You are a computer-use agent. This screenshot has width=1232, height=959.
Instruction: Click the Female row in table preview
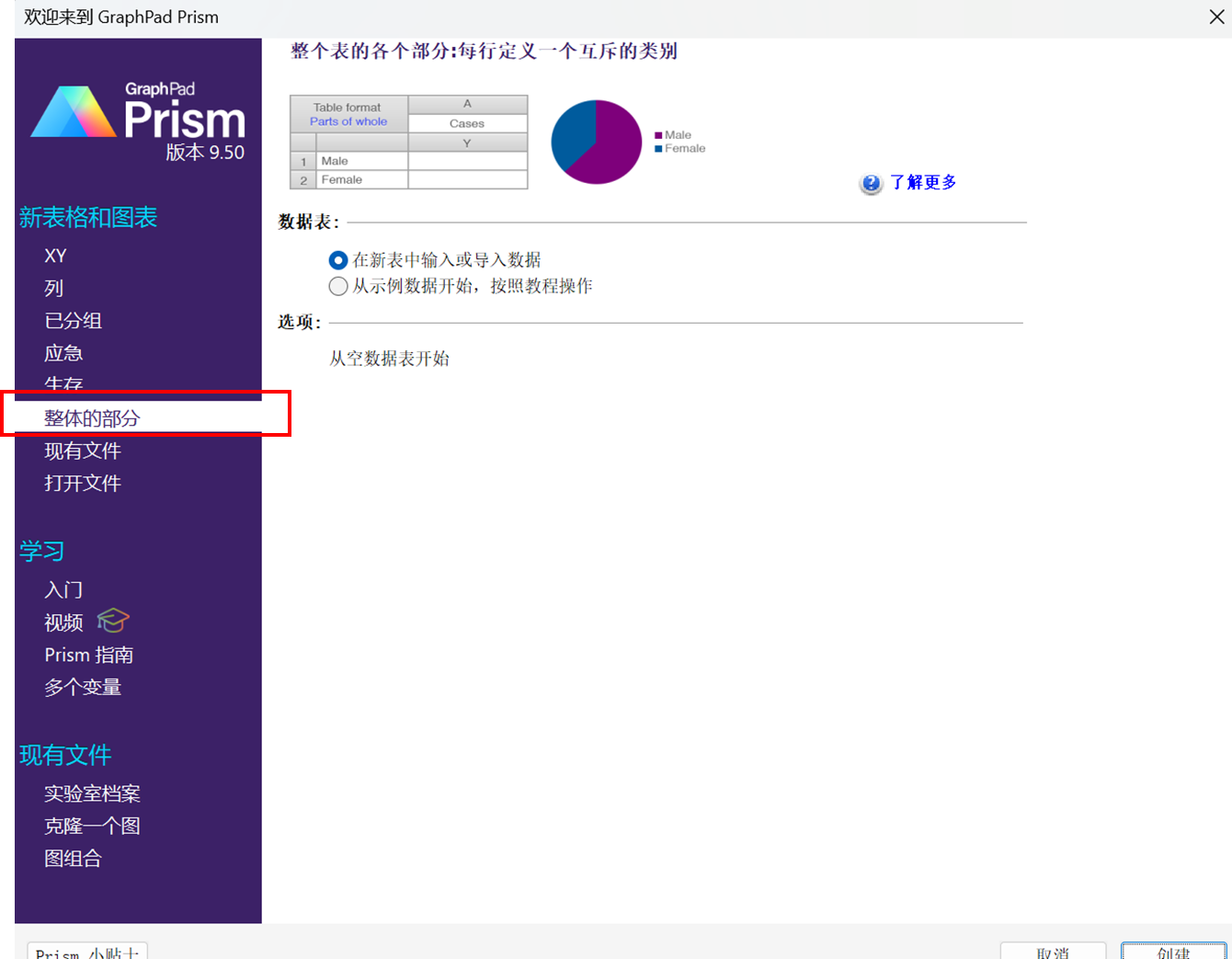coord(409,180)
